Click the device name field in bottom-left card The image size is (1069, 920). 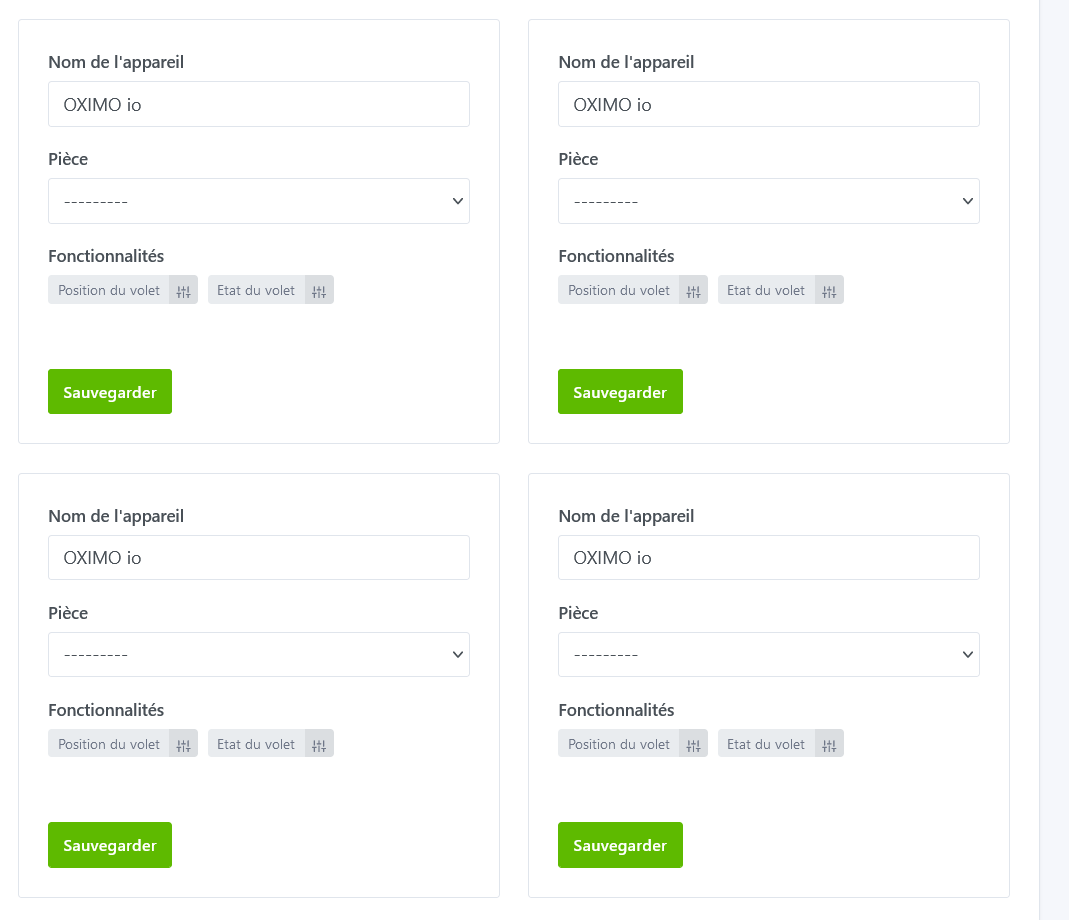click(258, 558)
